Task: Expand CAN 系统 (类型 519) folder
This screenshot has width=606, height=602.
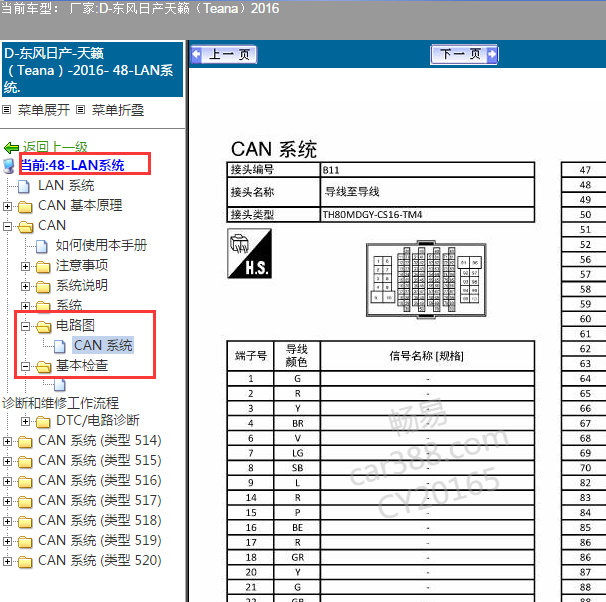Action: [7, 542]
